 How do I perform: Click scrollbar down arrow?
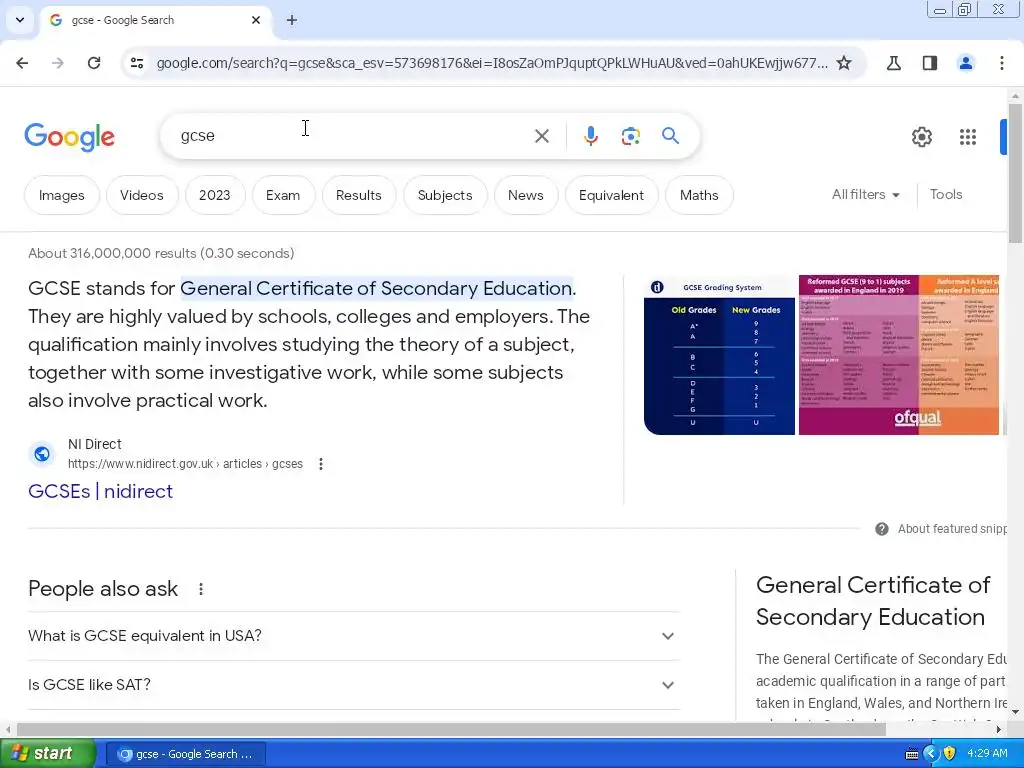click(1015, 712)
